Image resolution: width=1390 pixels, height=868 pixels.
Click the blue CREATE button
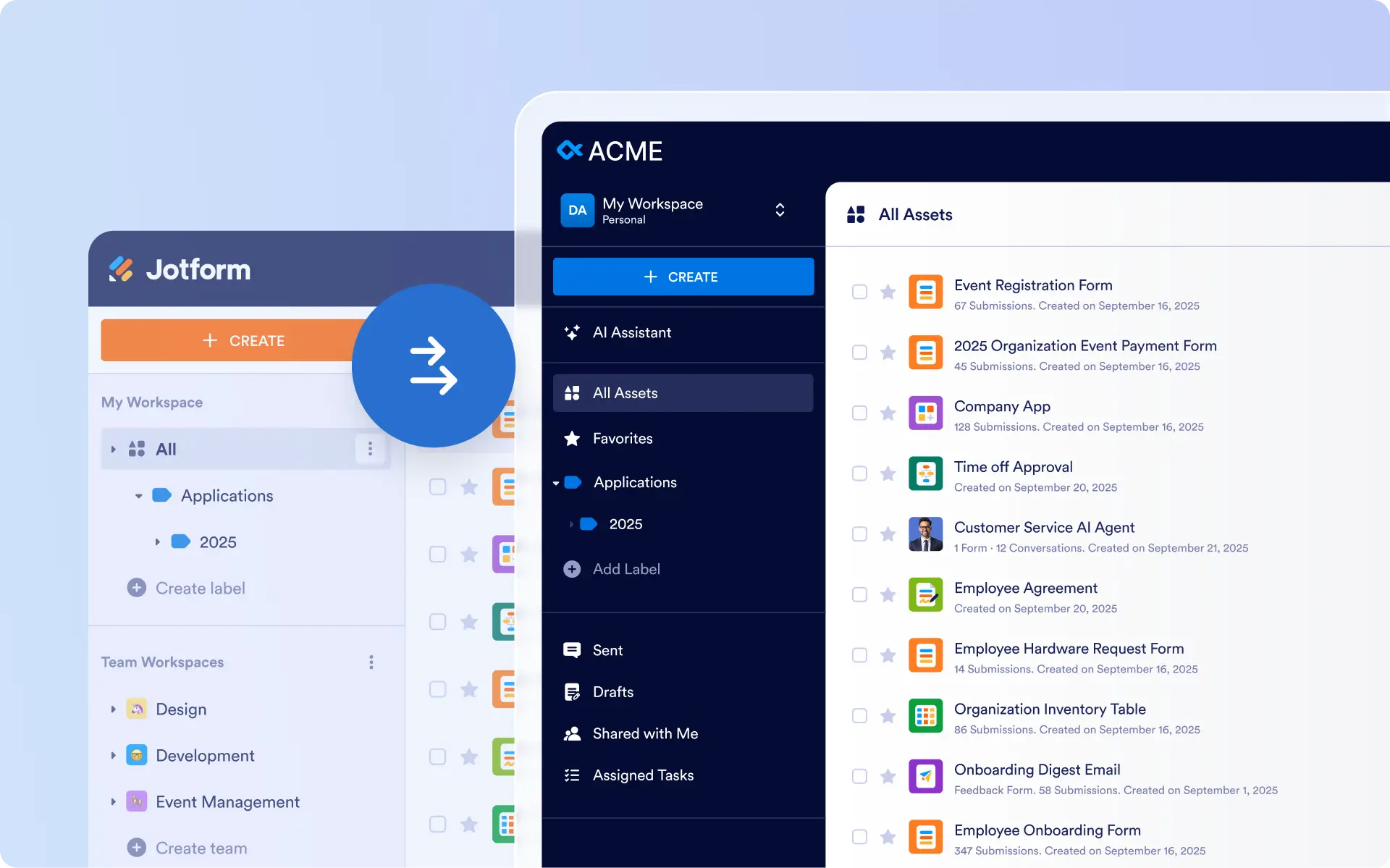(683, 277)
